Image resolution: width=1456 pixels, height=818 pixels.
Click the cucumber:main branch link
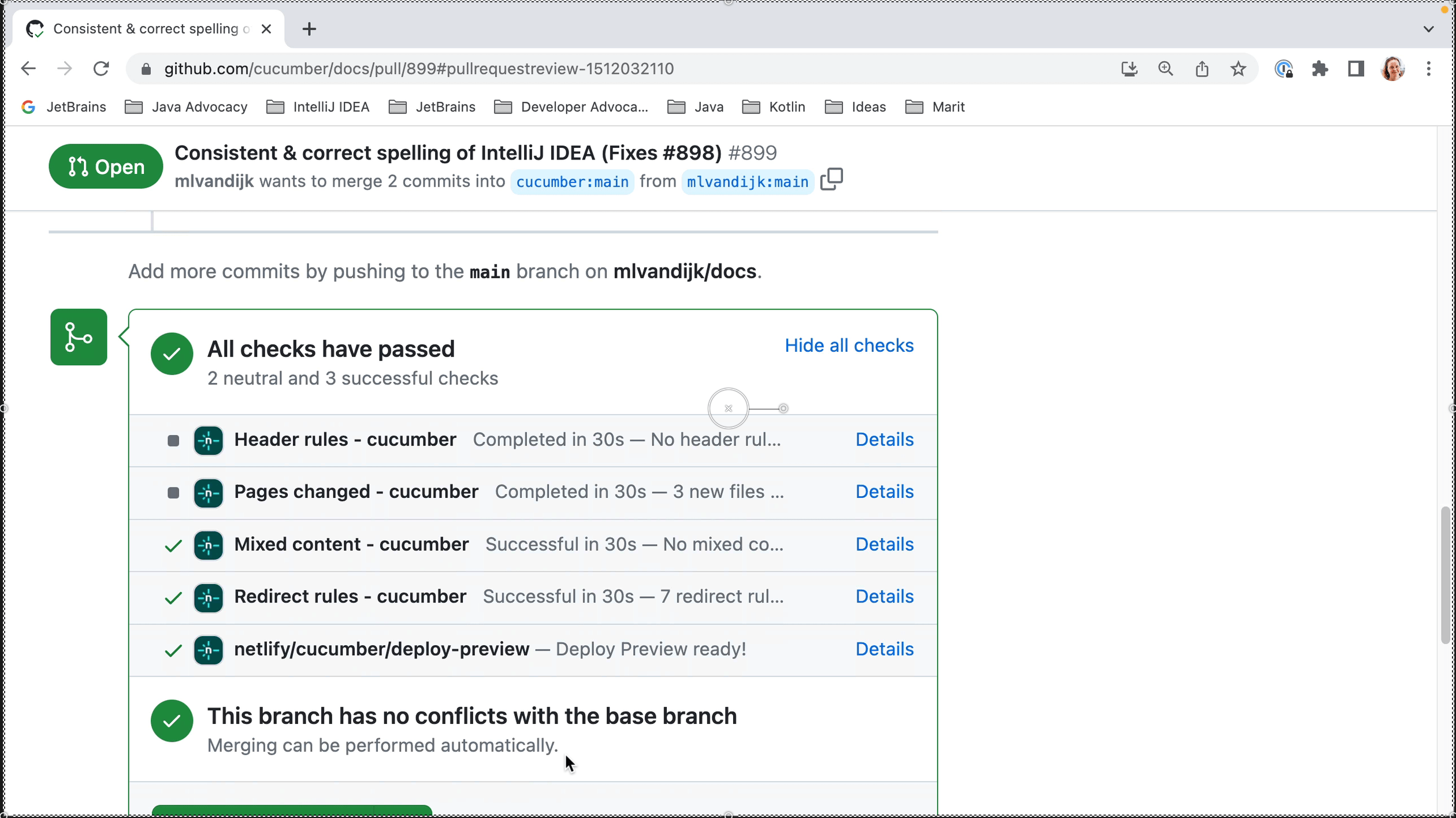(572, 182)
